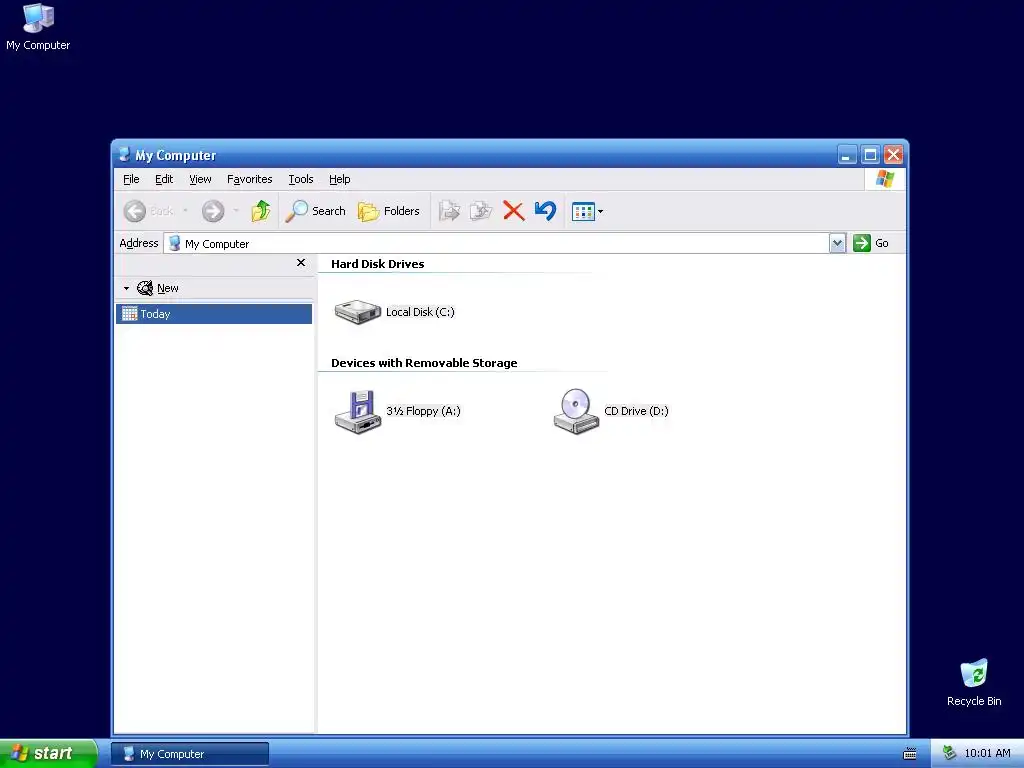The image size is (1024, 768).
Task: Click the Move To toolbar icon
Action: coord(449,211)
